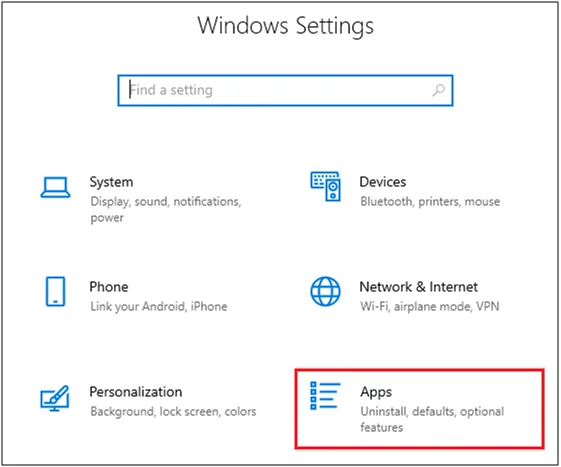Select the Phone category label
The height and width of the screenshot is (467, 561).
tap(109, 287)
